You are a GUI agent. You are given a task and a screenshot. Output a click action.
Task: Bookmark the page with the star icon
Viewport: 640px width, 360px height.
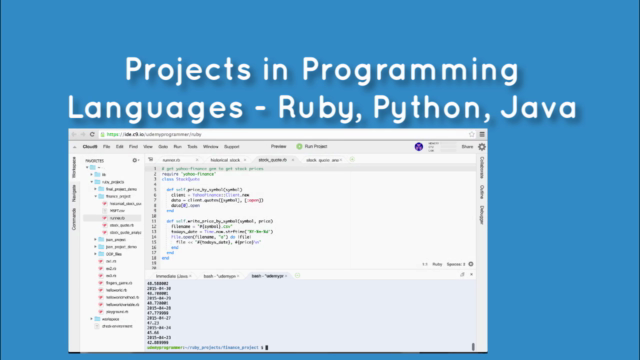coord(471,134)
